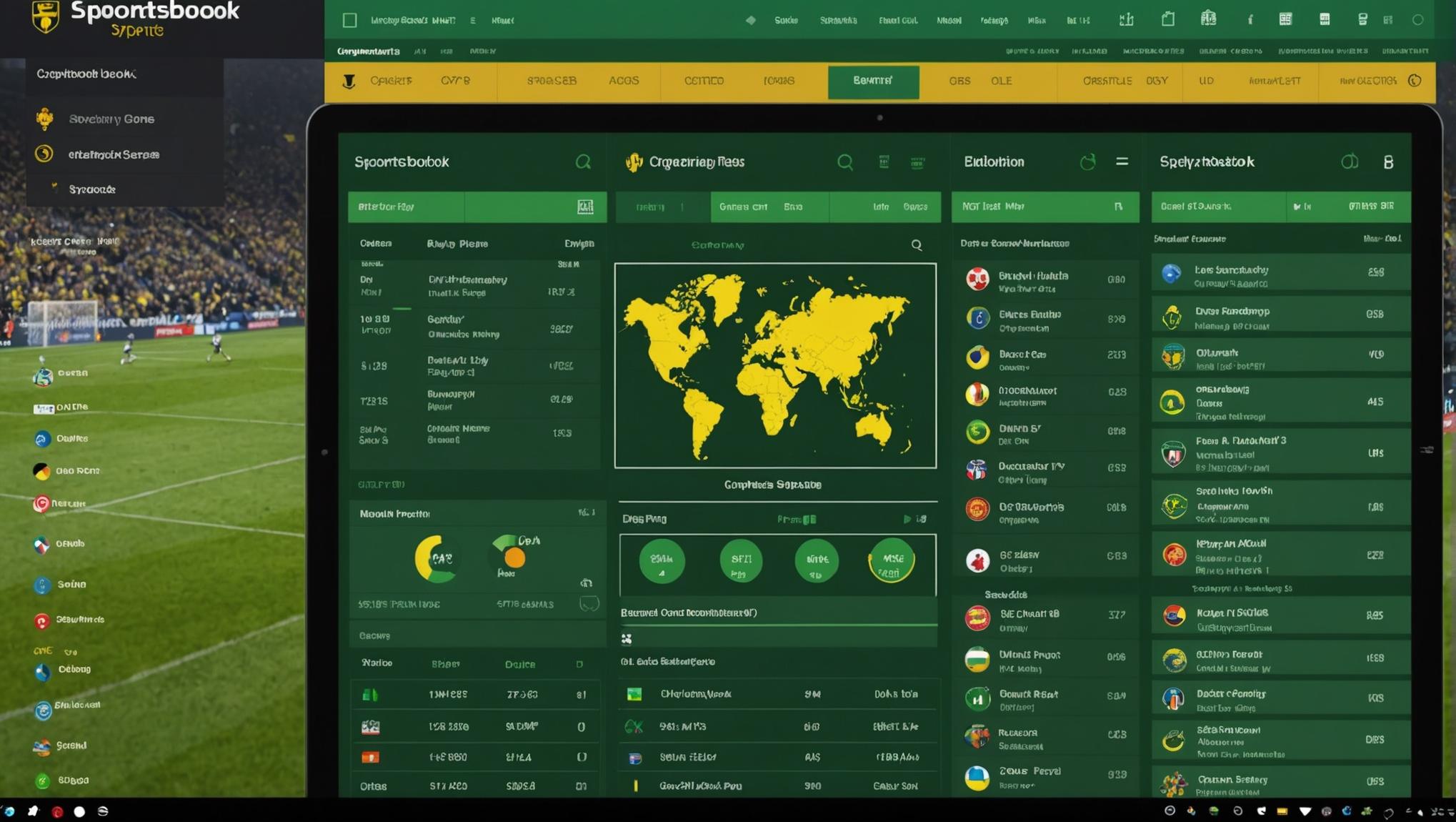
Task: Open the grid calendar icon in the top bar
Action: (1285, 19)
